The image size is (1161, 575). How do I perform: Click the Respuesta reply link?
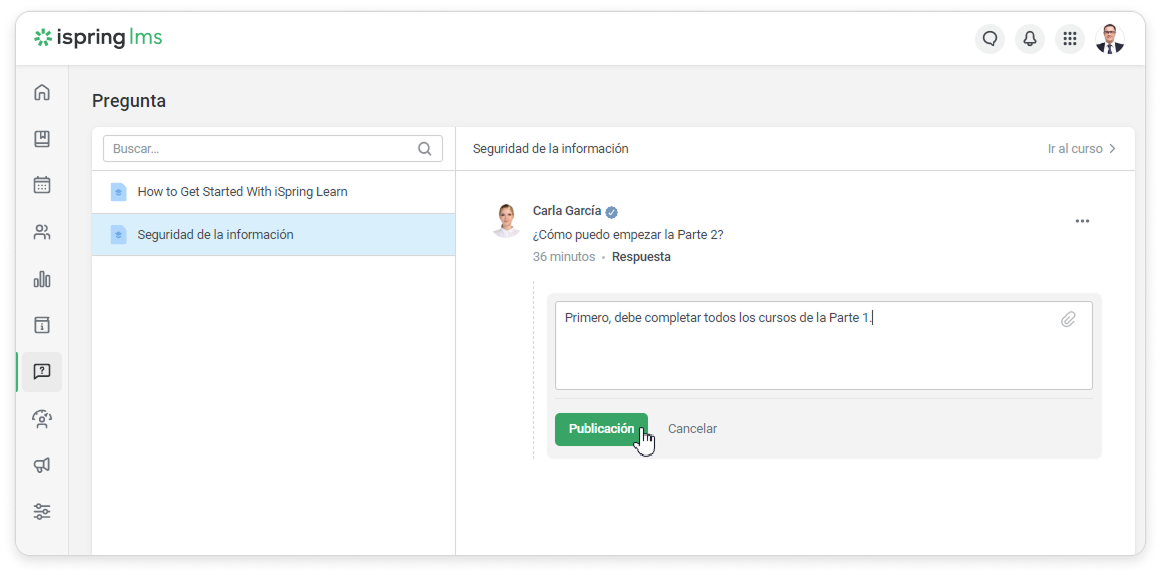(x=641, y=257)
